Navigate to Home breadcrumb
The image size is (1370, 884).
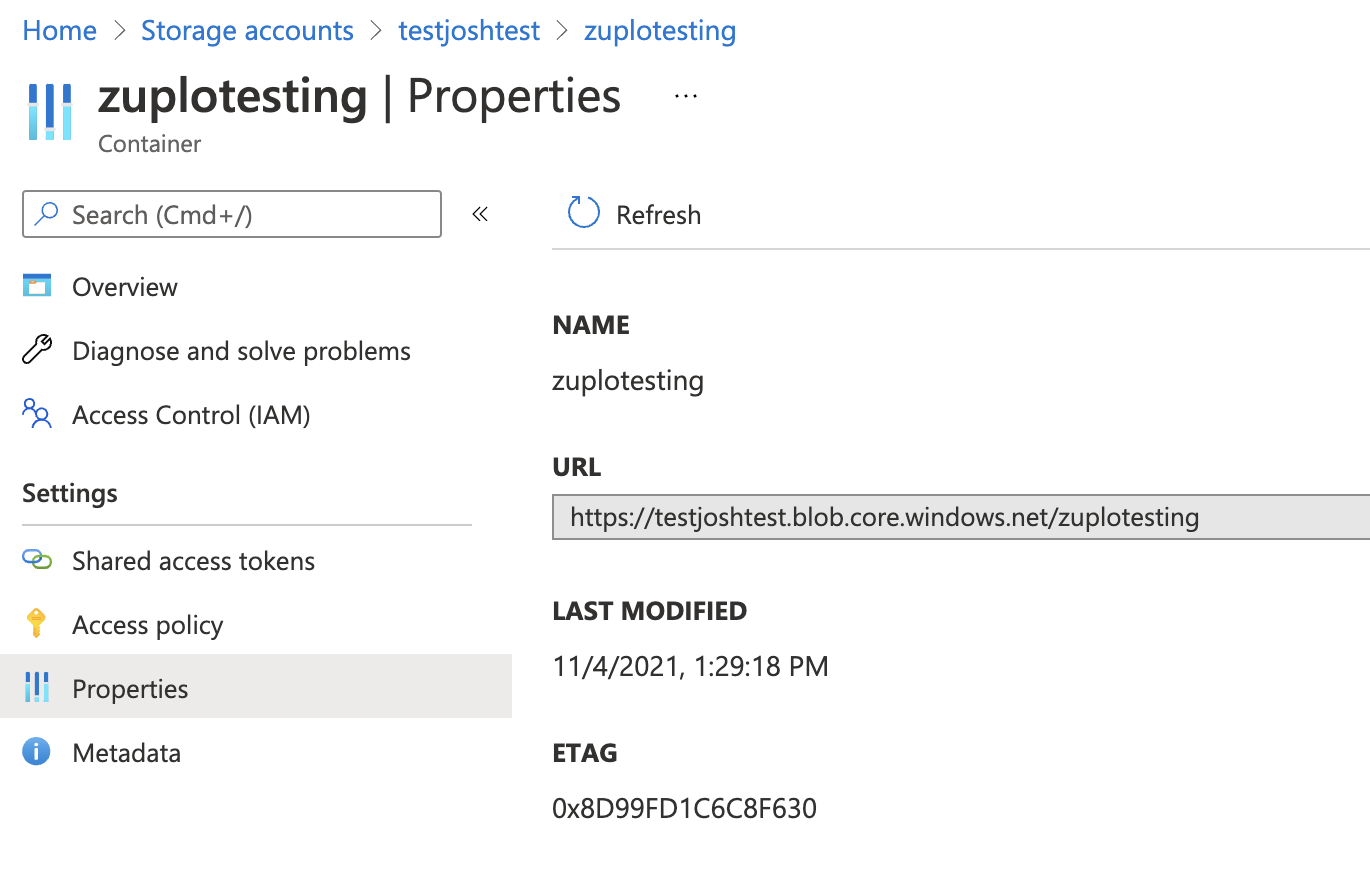[59, 31]
